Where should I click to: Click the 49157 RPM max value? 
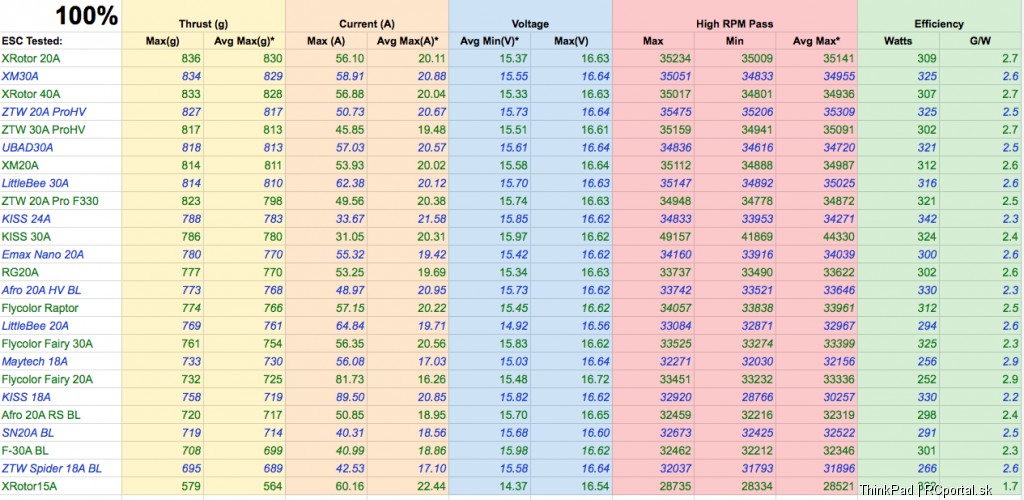coord(675,237)
